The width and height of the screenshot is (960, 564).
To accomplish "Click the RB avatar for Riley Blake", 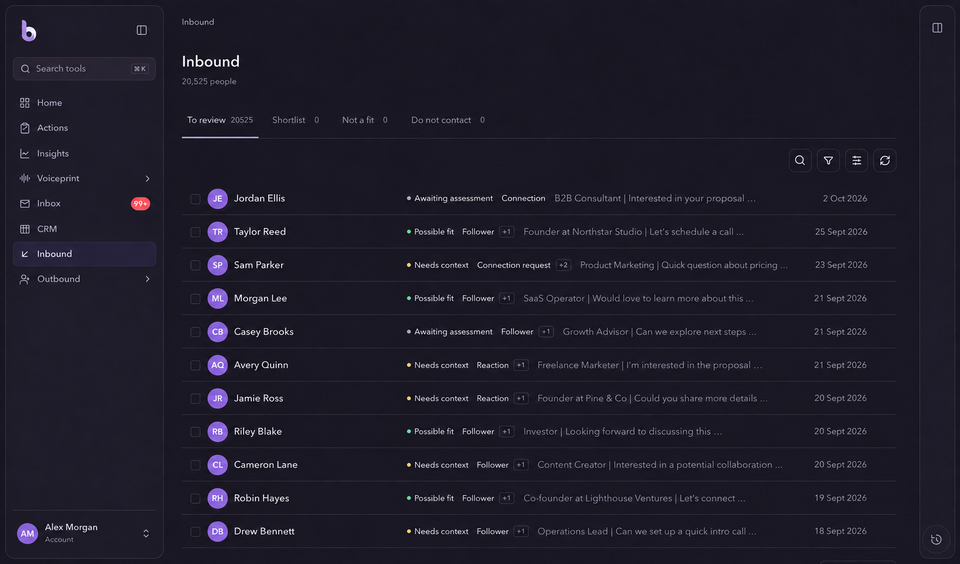I will point(217,432).
